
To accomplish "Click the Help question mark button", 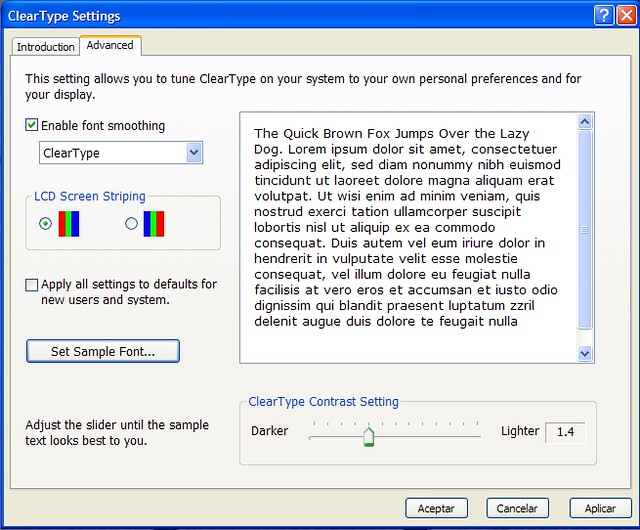I will tap(604, 16).
